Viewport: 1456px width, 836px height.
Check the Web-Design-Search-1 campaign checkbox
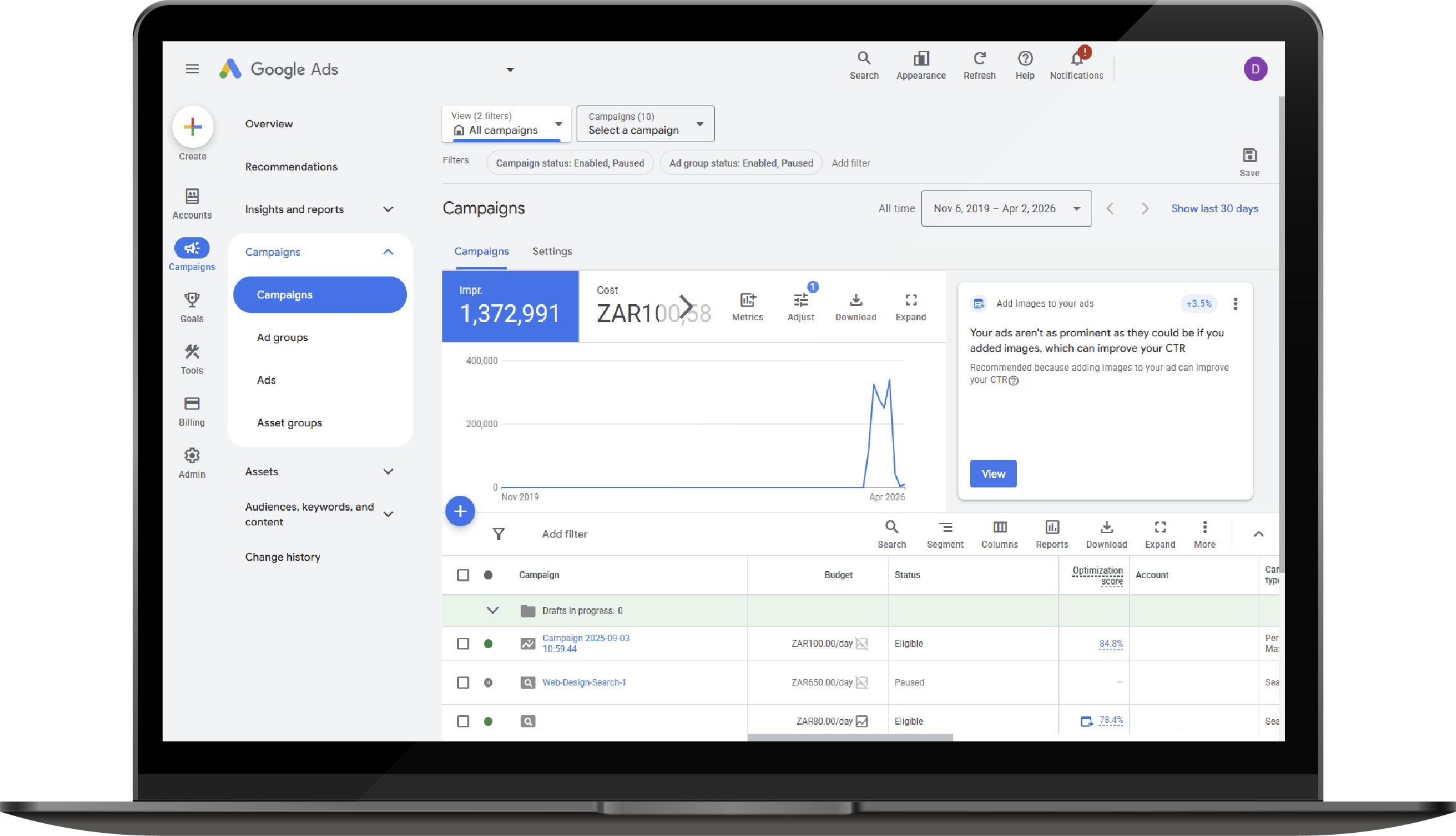pyautogui.click(x=463, y=682)
